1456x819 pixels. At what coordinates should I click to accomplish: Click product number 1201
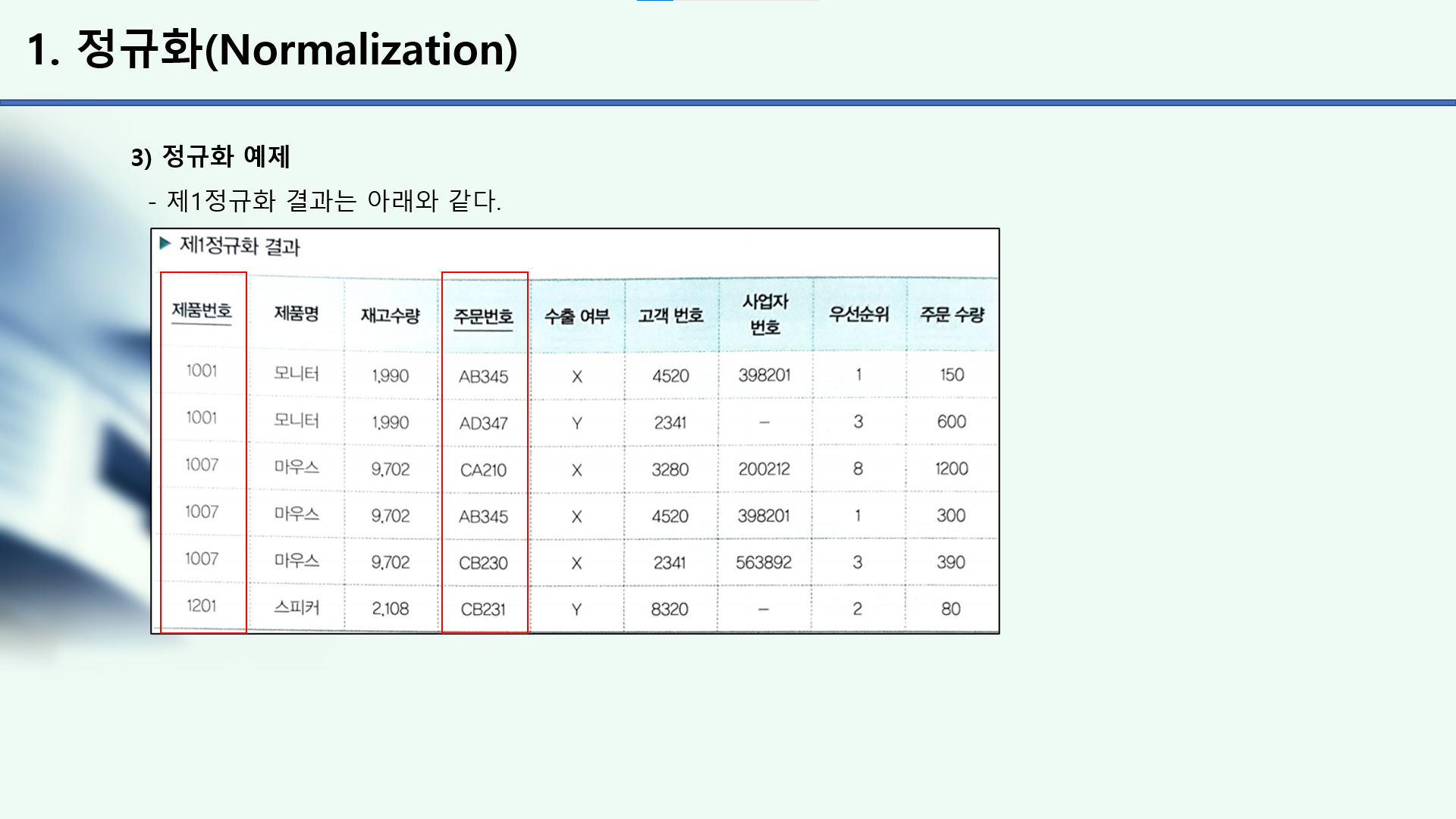(202, 606)
